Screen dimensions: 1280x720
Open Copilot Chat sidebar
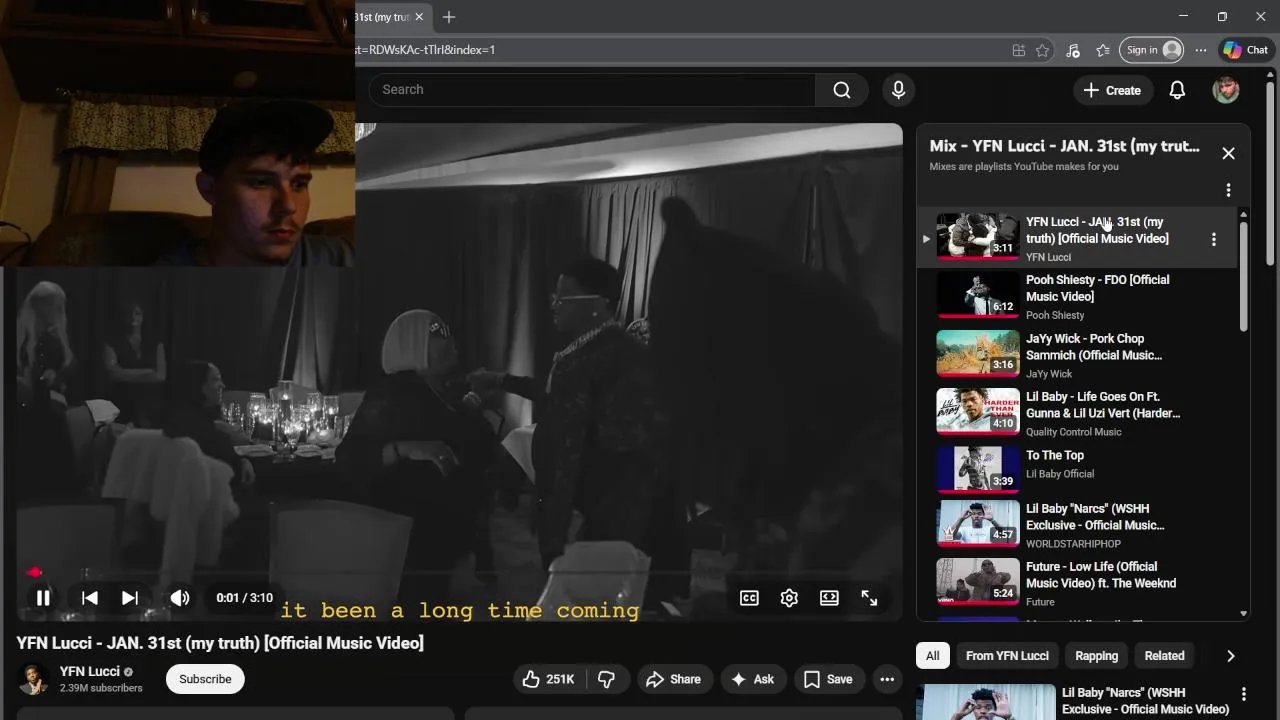[x=1245, y=50]
